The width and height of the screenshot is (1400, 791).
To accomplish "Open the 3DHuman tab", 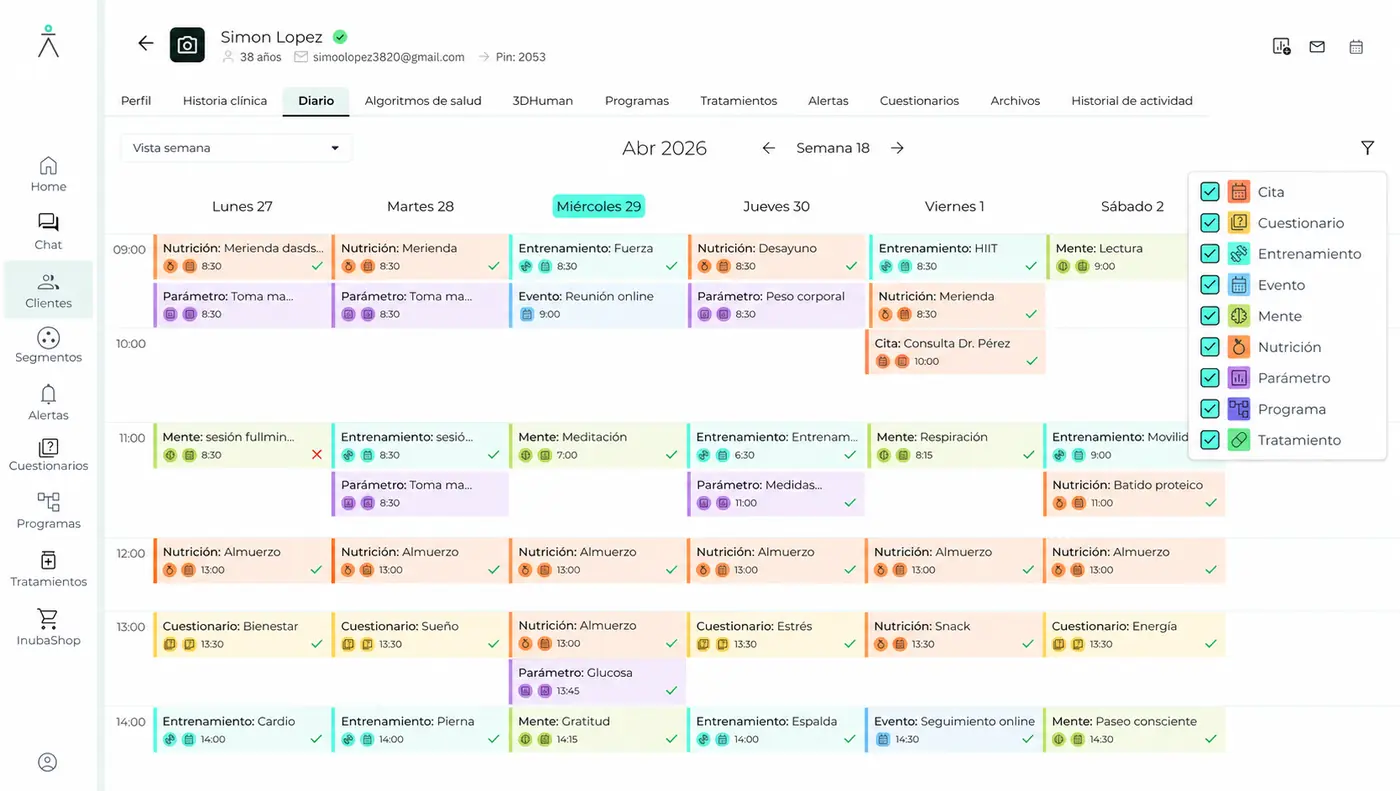I will [x=543, y=101].
